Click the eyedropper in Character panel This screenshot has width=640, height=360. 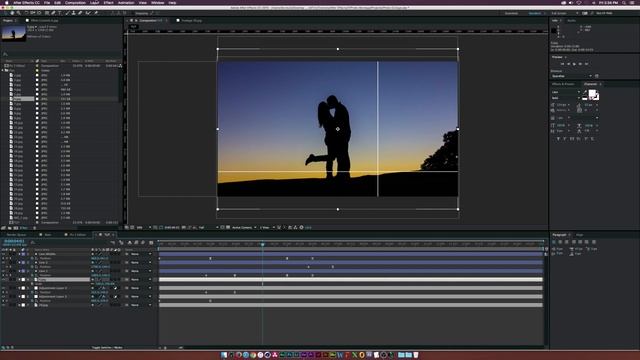(584, 93)
